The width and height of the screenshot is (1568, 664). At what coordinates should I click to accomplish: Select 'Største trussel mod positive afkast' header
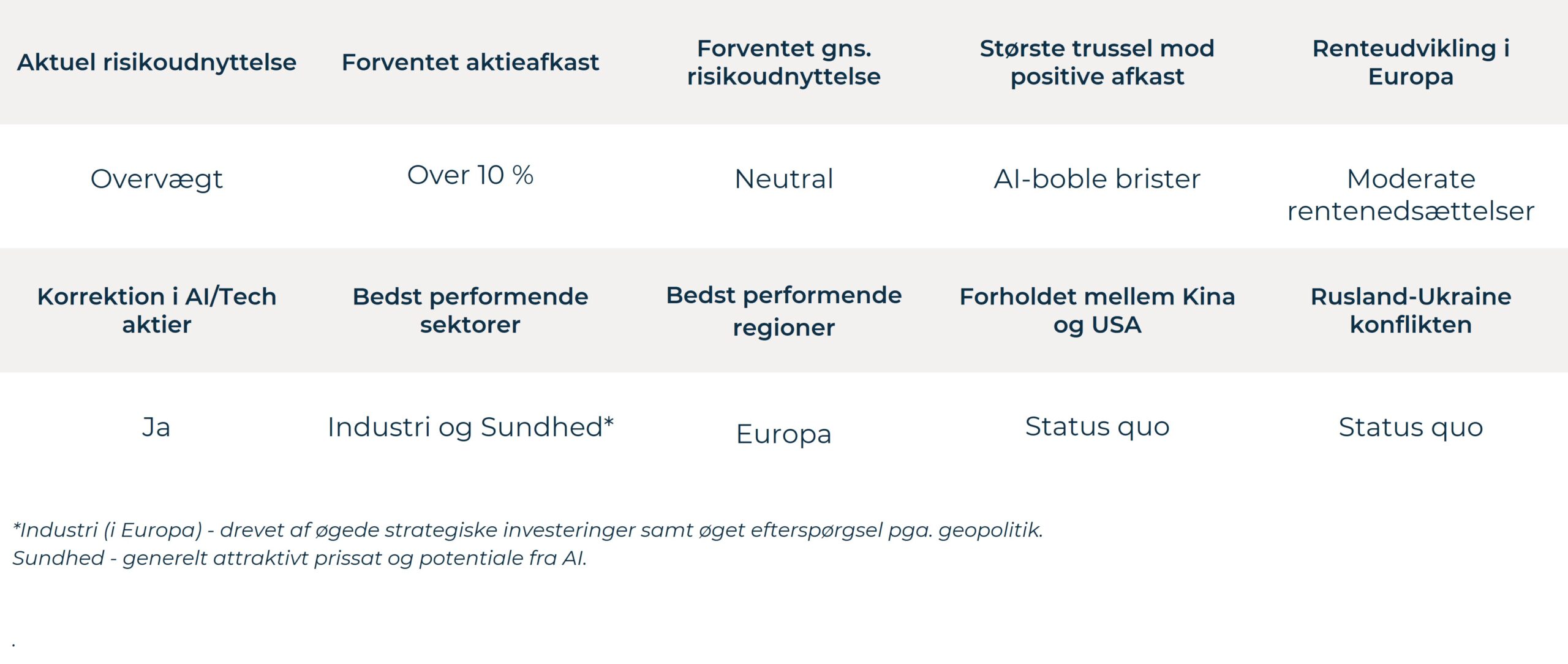coord(1097,62)
